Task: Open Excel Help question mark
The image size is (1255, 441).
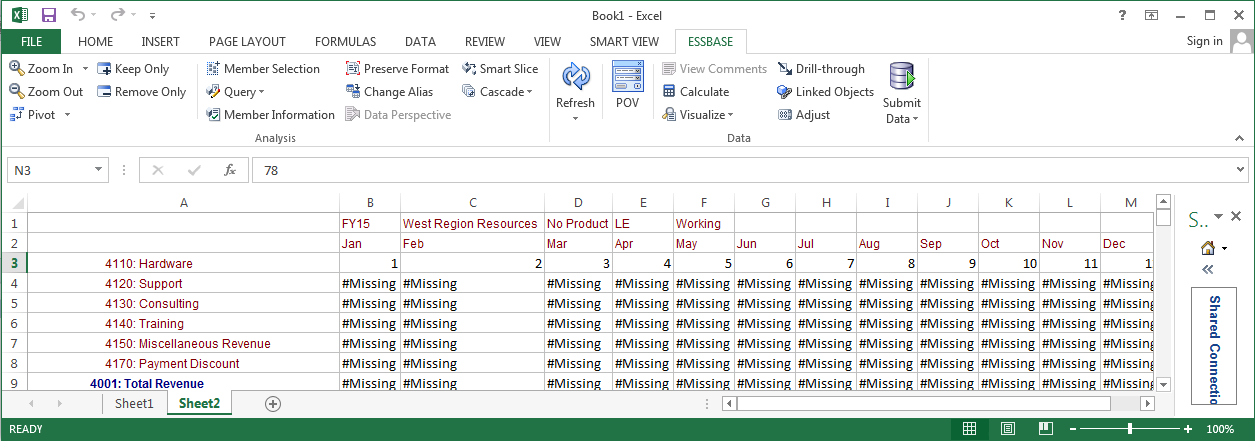Action: (1122, 15)
